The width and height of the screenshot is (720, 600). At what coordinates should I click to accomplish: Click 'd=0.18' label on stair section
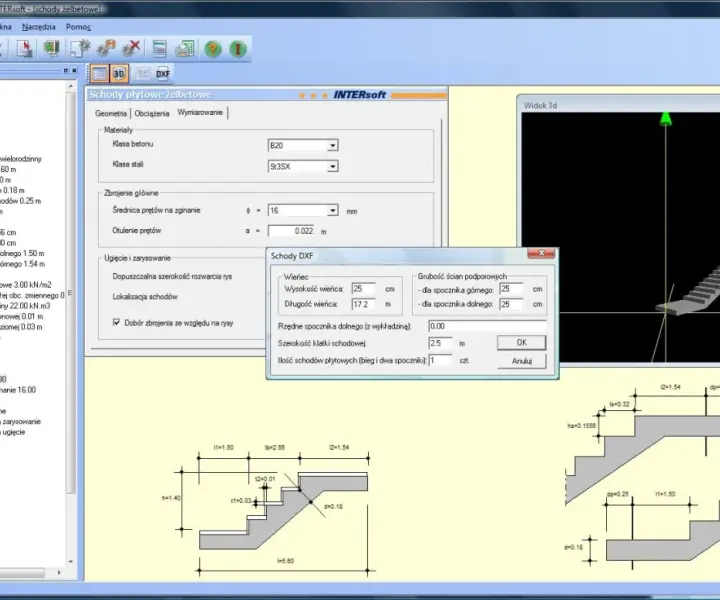[x=333, y=506]
